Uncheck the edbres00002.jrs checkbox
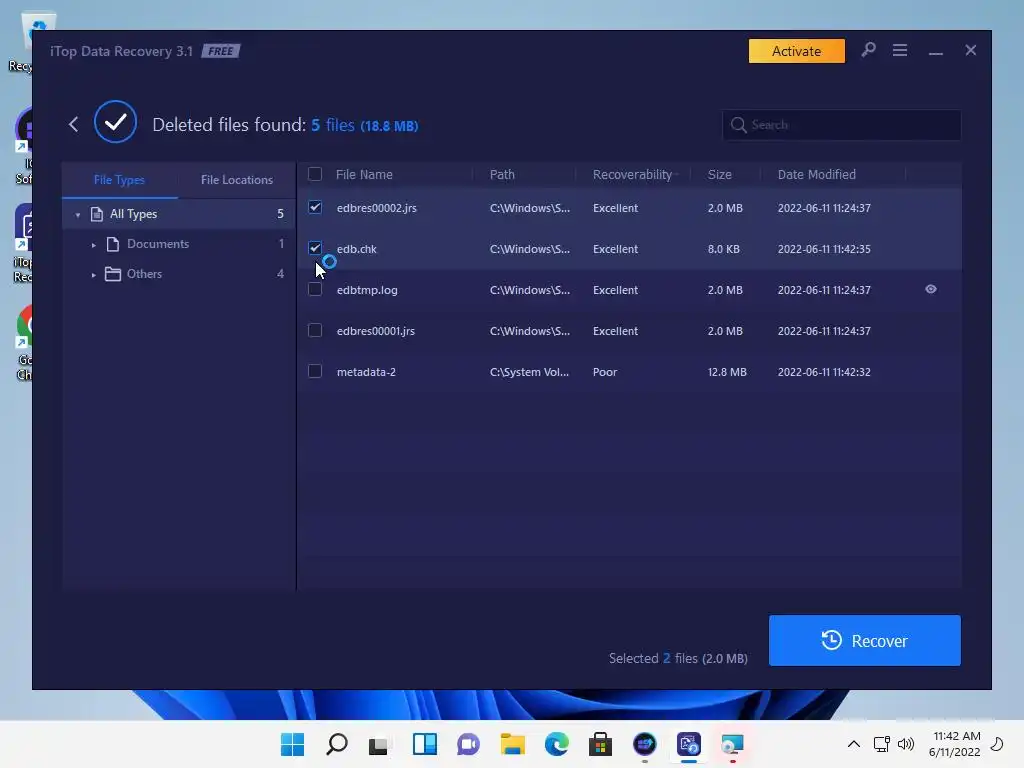This screenshot has width=1024, height=768. click(x=315, y=208)
